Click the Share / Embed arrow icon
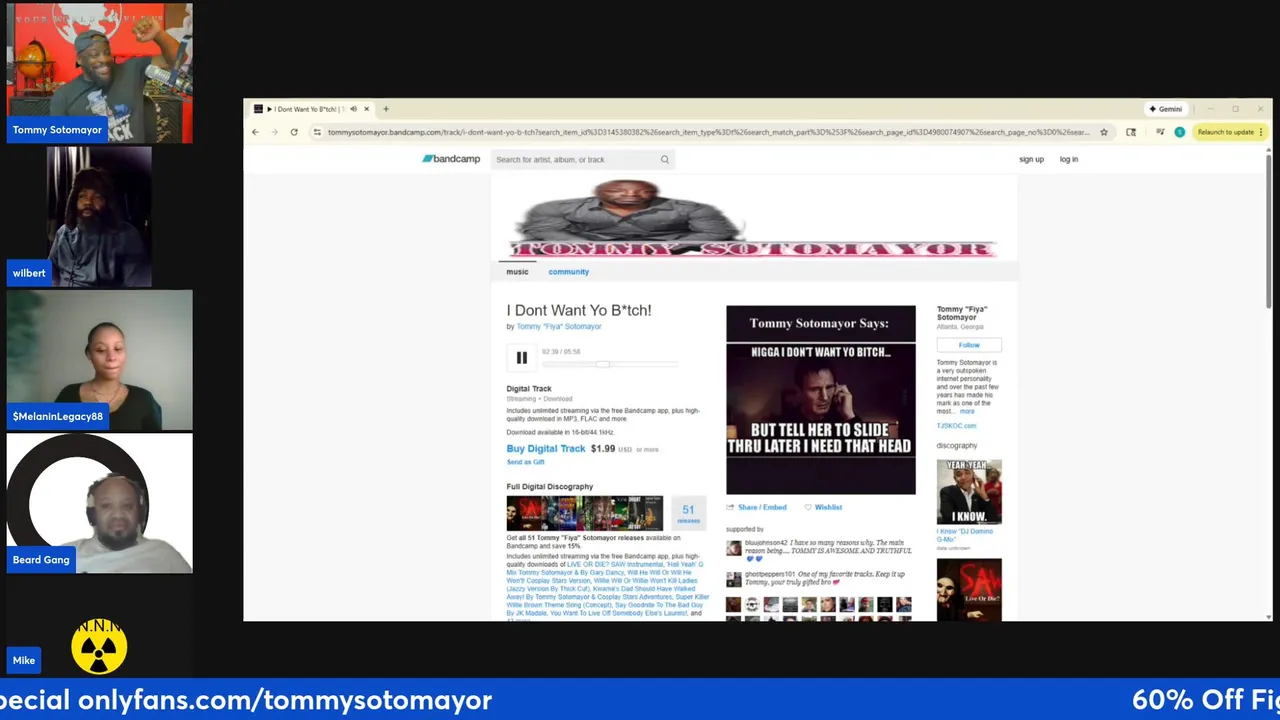The width and height of the screenshot is (1280, 720). [730, 507]
